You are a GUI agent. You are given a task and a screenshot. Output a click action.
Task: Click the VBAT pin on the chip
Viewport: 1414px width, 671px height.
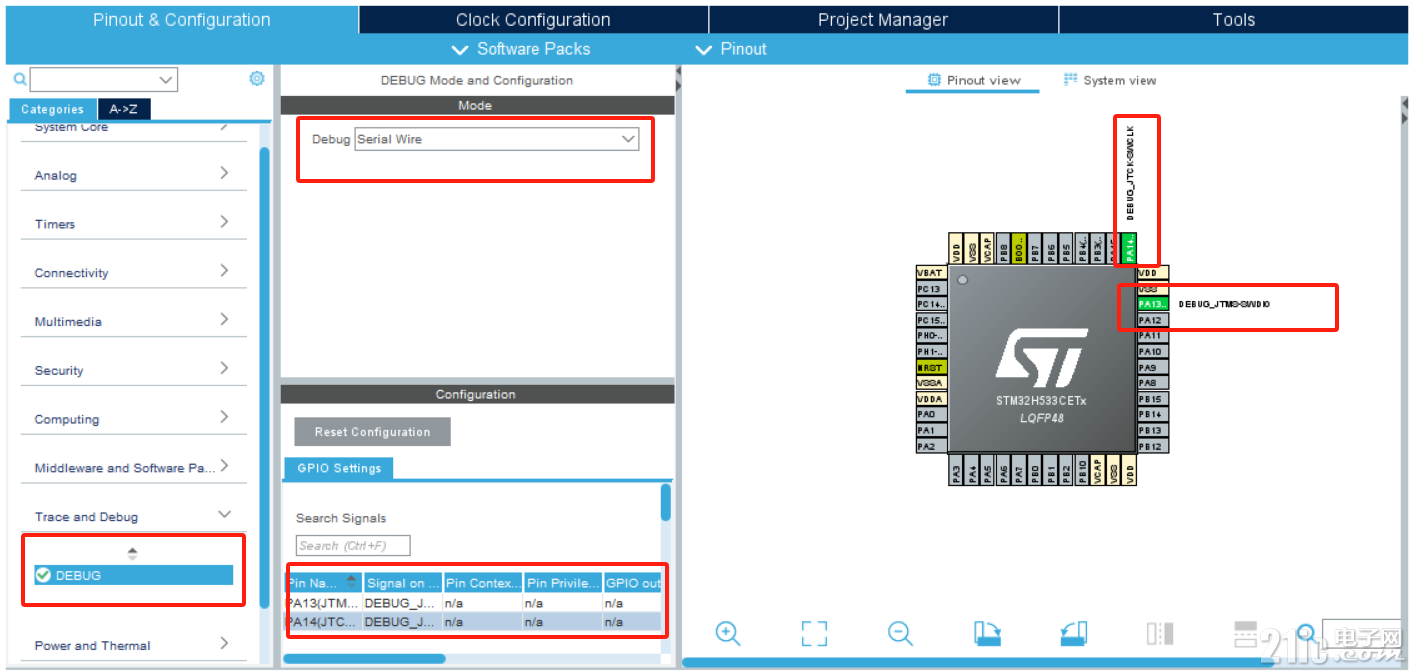[x=931, y=272]
